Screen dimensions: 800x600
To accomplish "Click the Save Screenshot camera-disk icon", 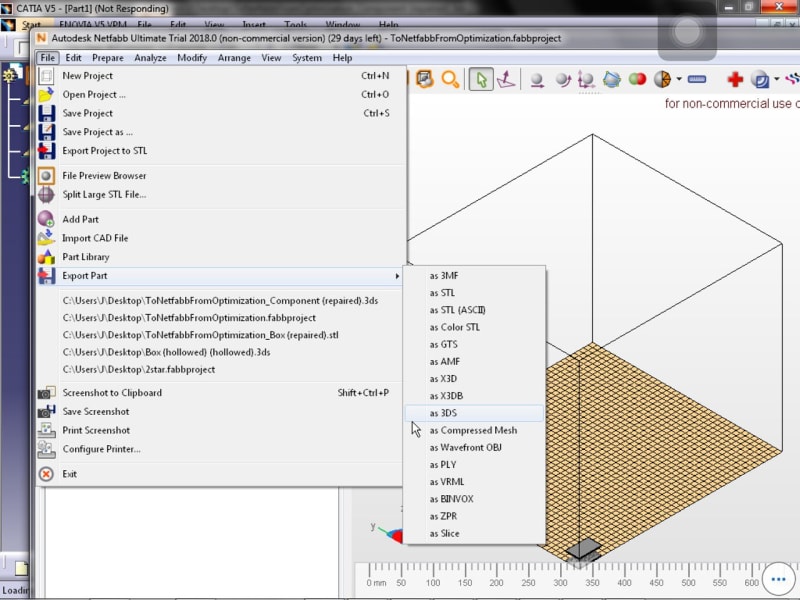I will click(46, 411).
